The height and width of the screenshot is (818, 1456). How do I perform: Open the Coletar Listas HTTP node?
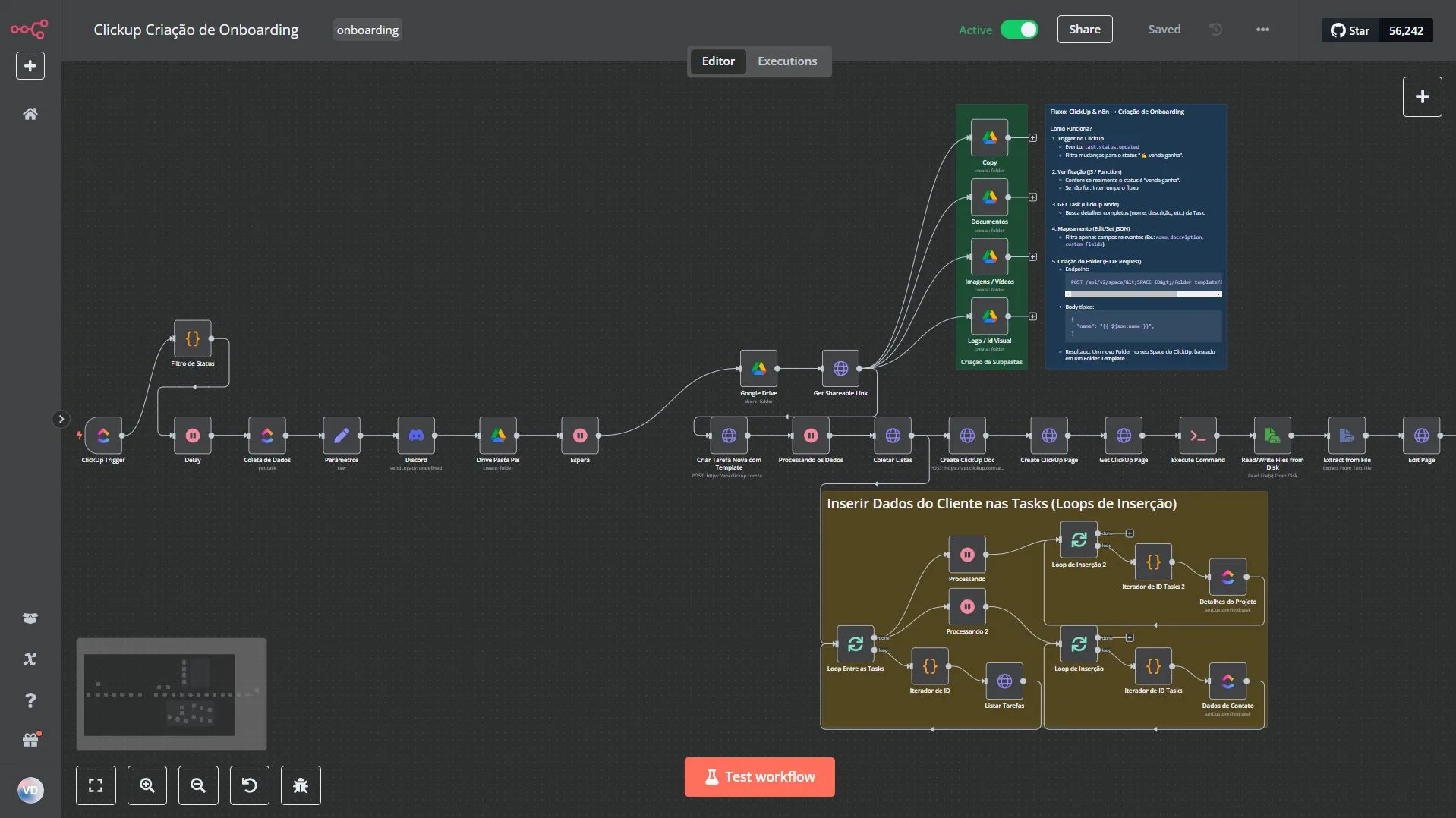893,436
